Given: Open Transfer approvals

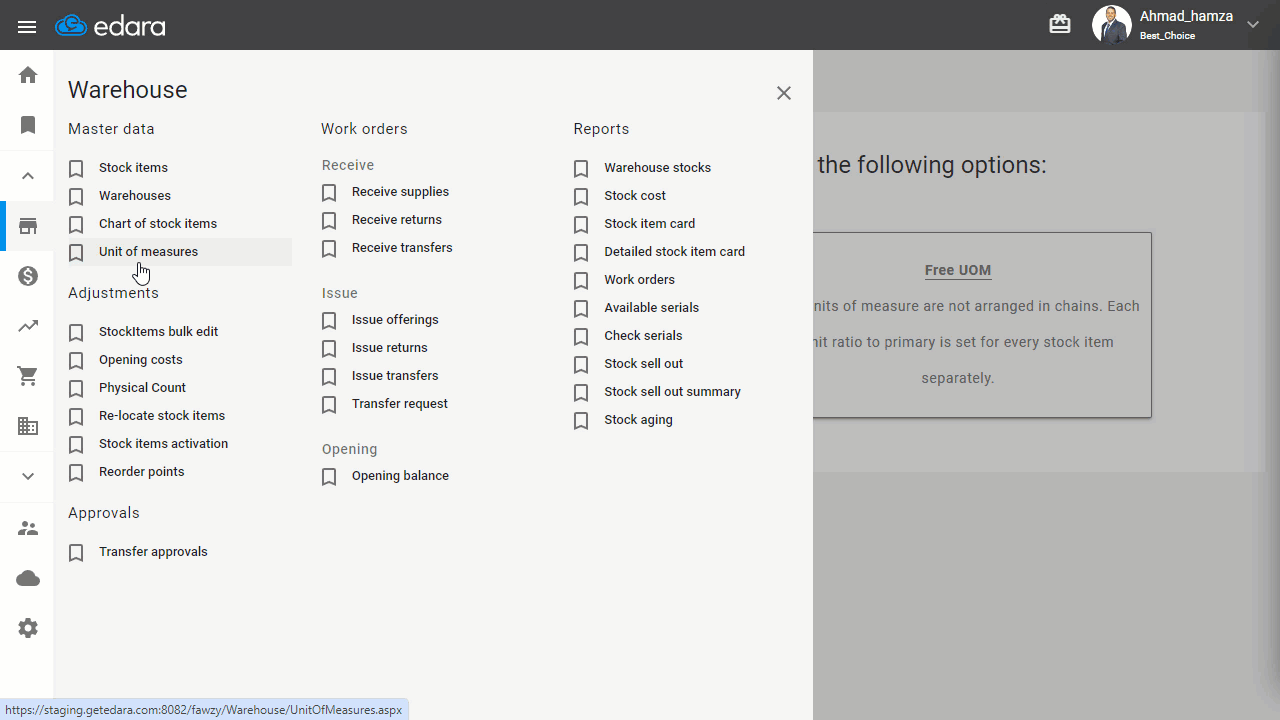Looking at the screenshot, I should pyautogui.click(x=153, y=552).
